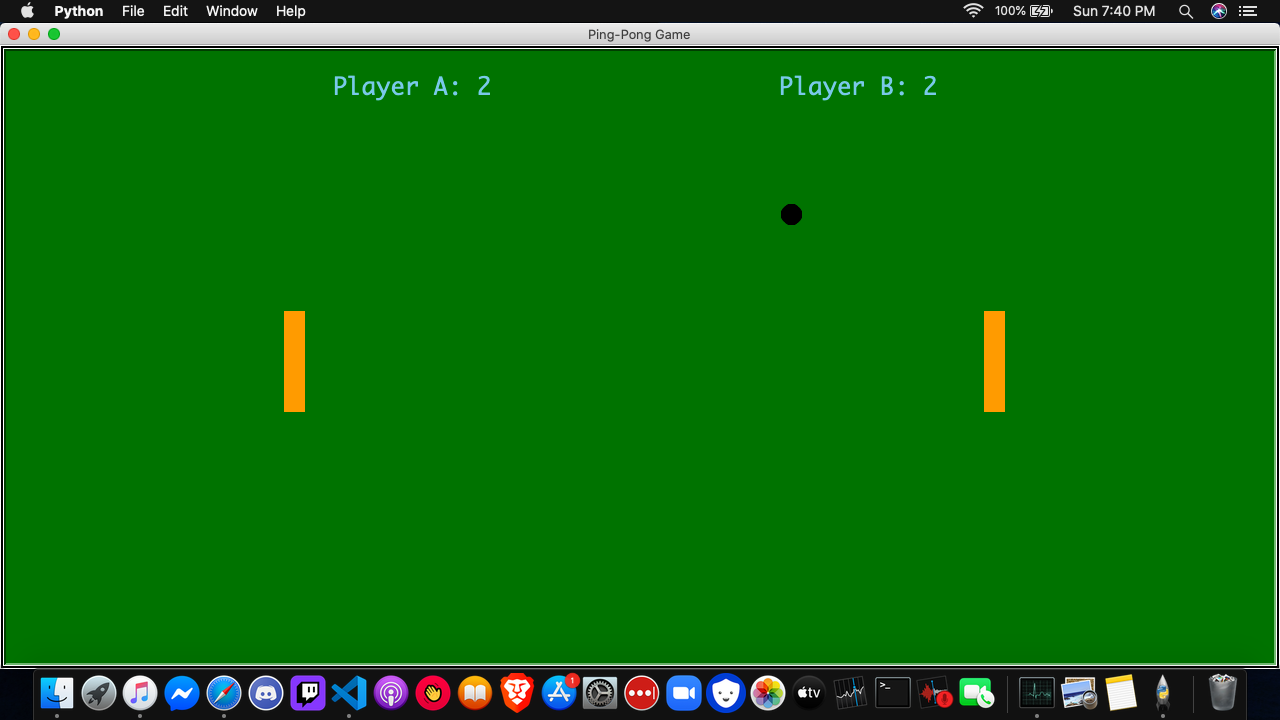The width and height of the screenshot is (1280, 720).
Task: Open Visual Studio Code from the dock
Action: (x=349, y=692)
